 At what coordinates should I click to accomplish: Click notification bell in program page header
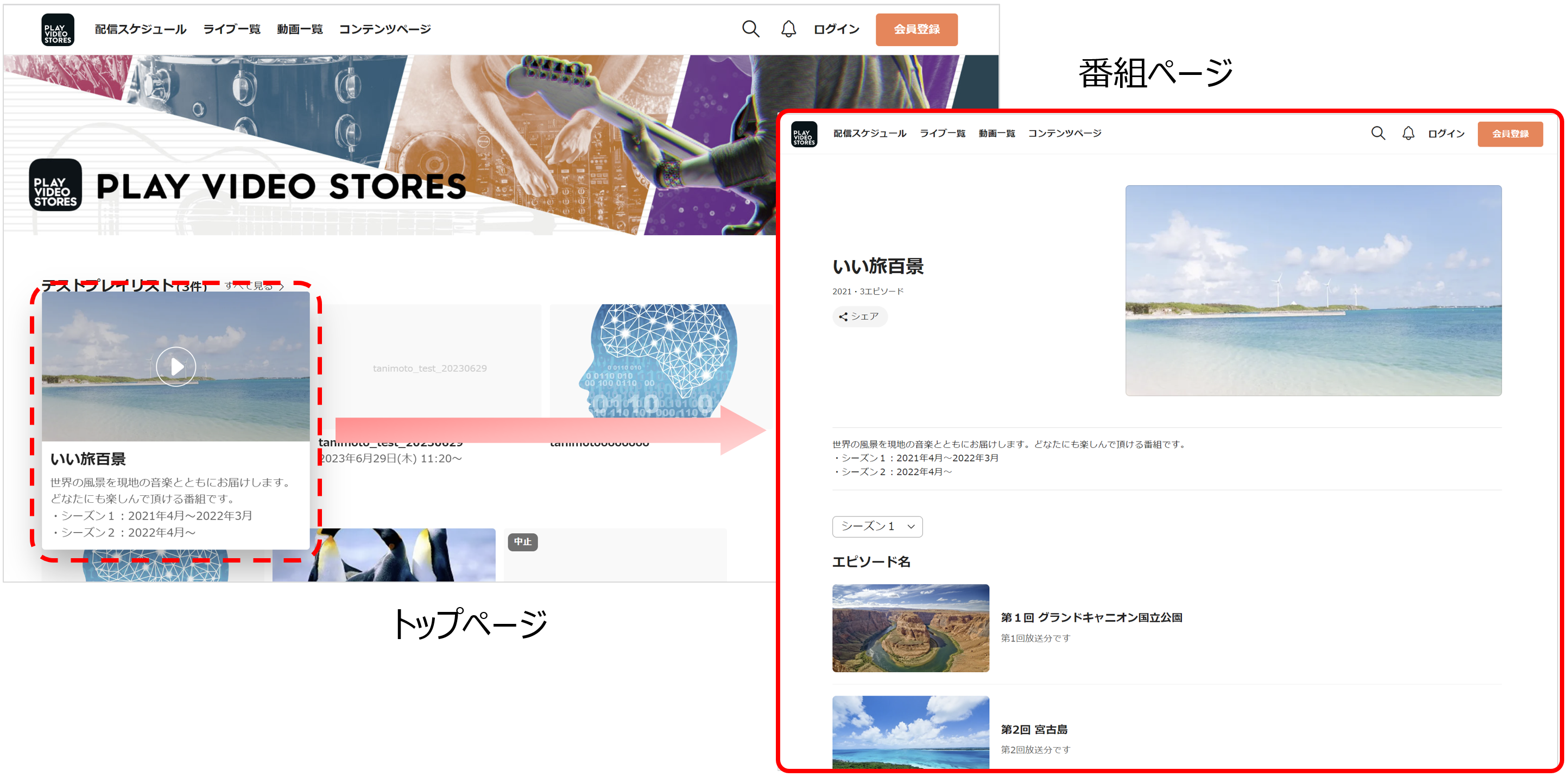pos(1408,134)
